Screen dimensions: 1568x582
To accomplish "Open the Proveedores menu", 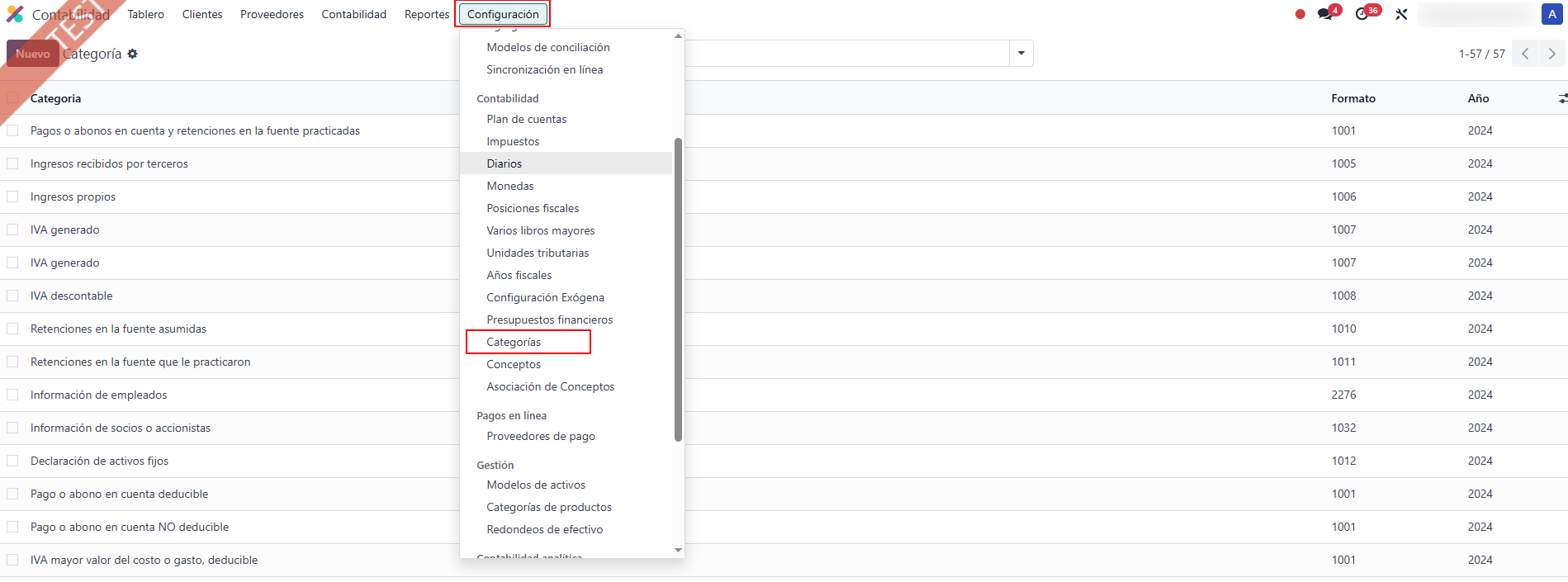I will click(x=272, y=14).
